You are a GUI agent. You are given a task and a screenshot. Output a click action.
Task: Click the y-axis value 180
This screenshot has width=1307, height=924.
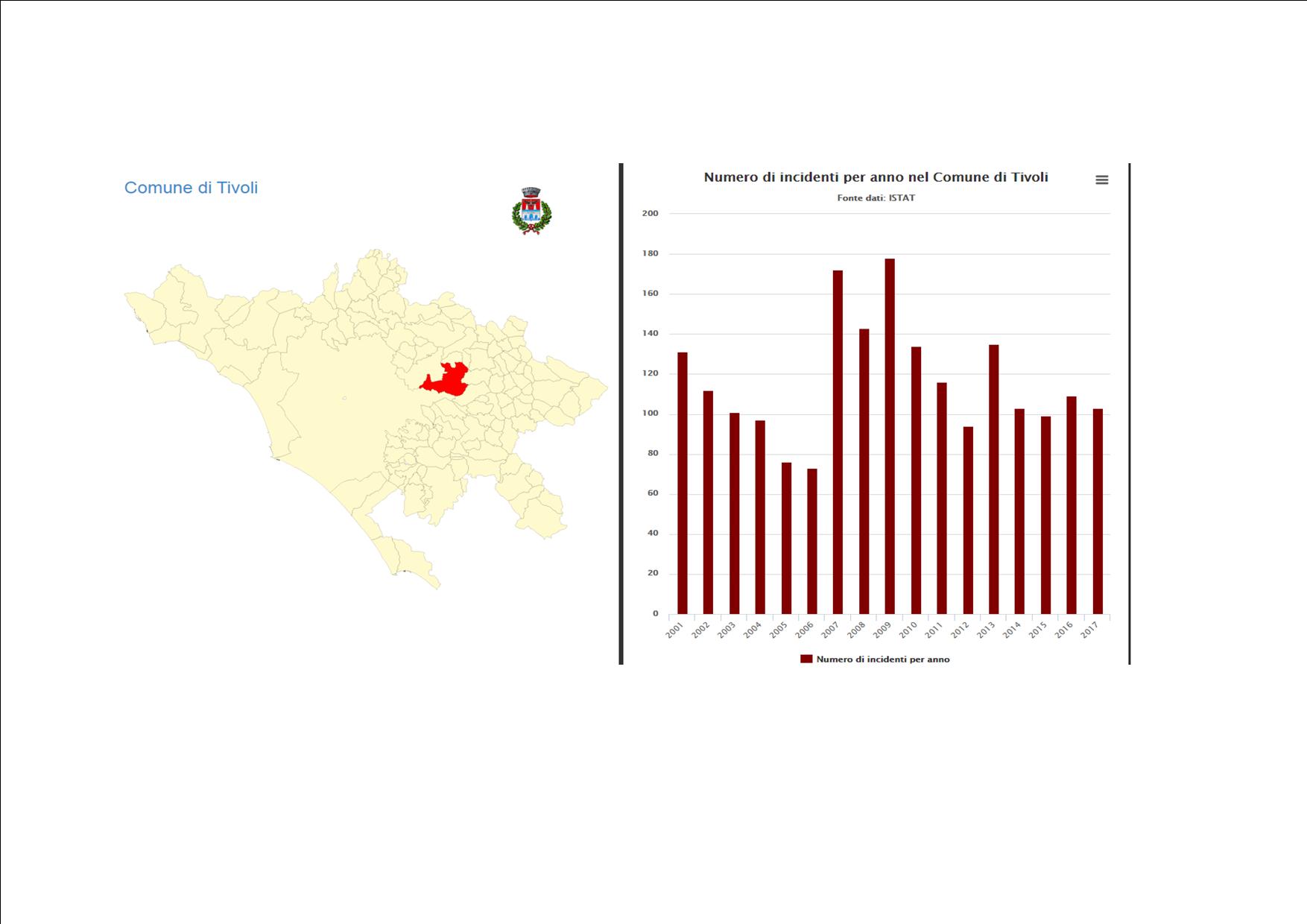(650, 253)
